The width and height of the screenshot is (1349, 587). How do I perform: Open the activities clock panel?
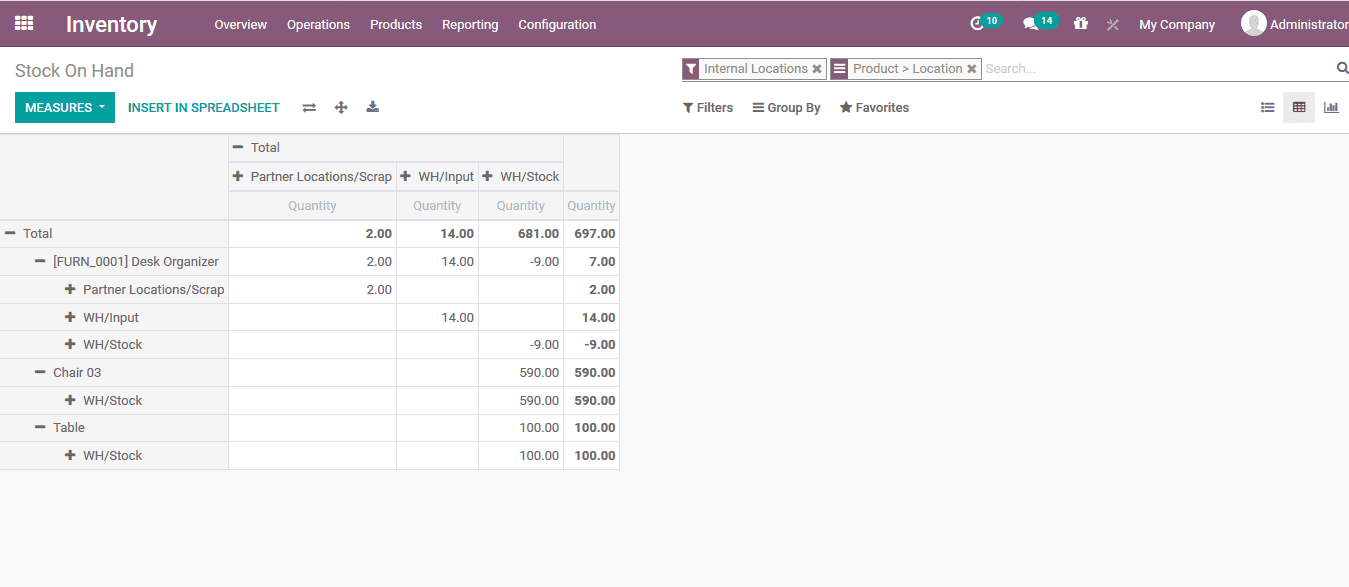(977, 21)
